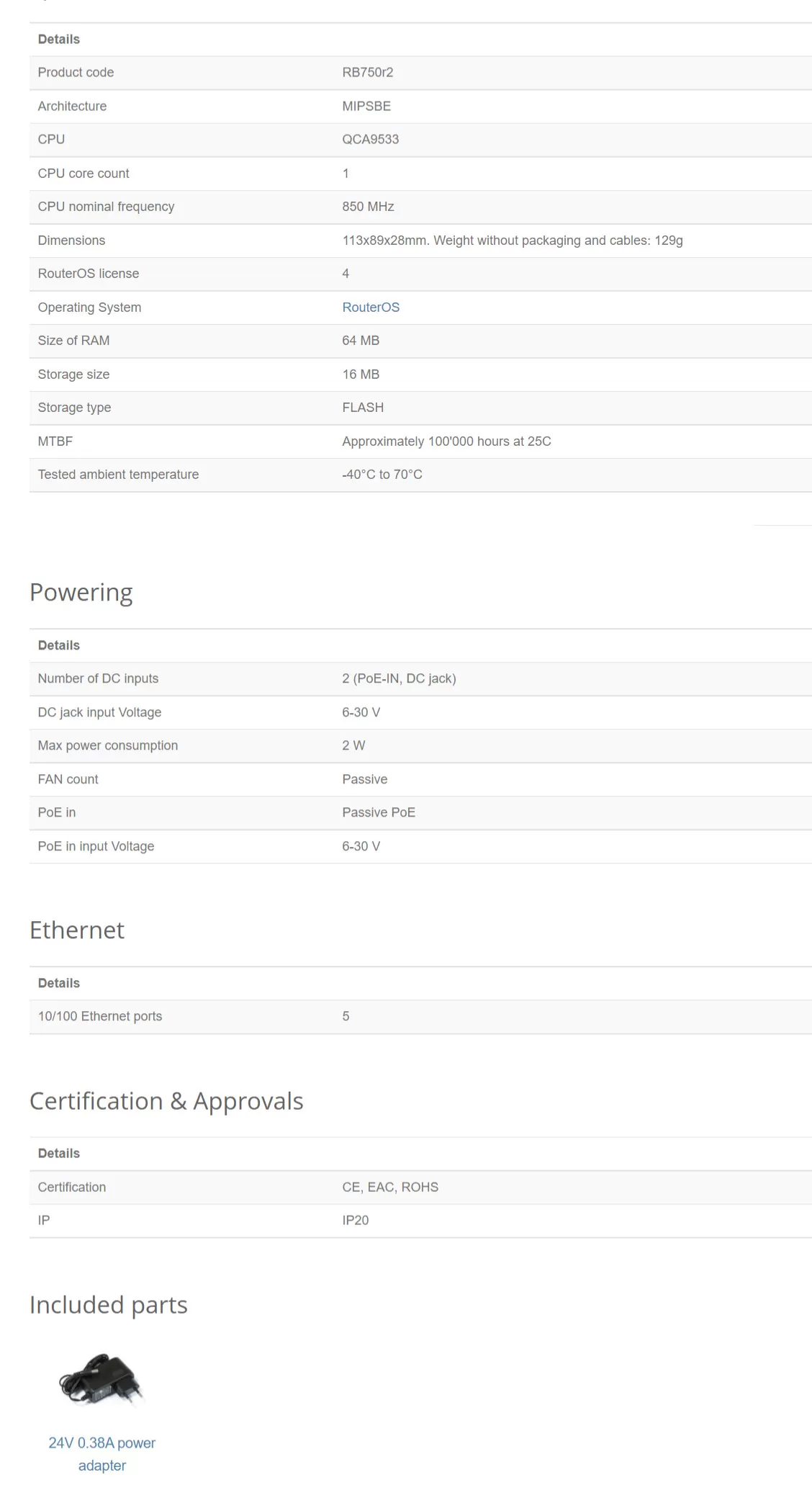Click the Tested ambient temperature label
812x1503 pixels.
[118, 475]
